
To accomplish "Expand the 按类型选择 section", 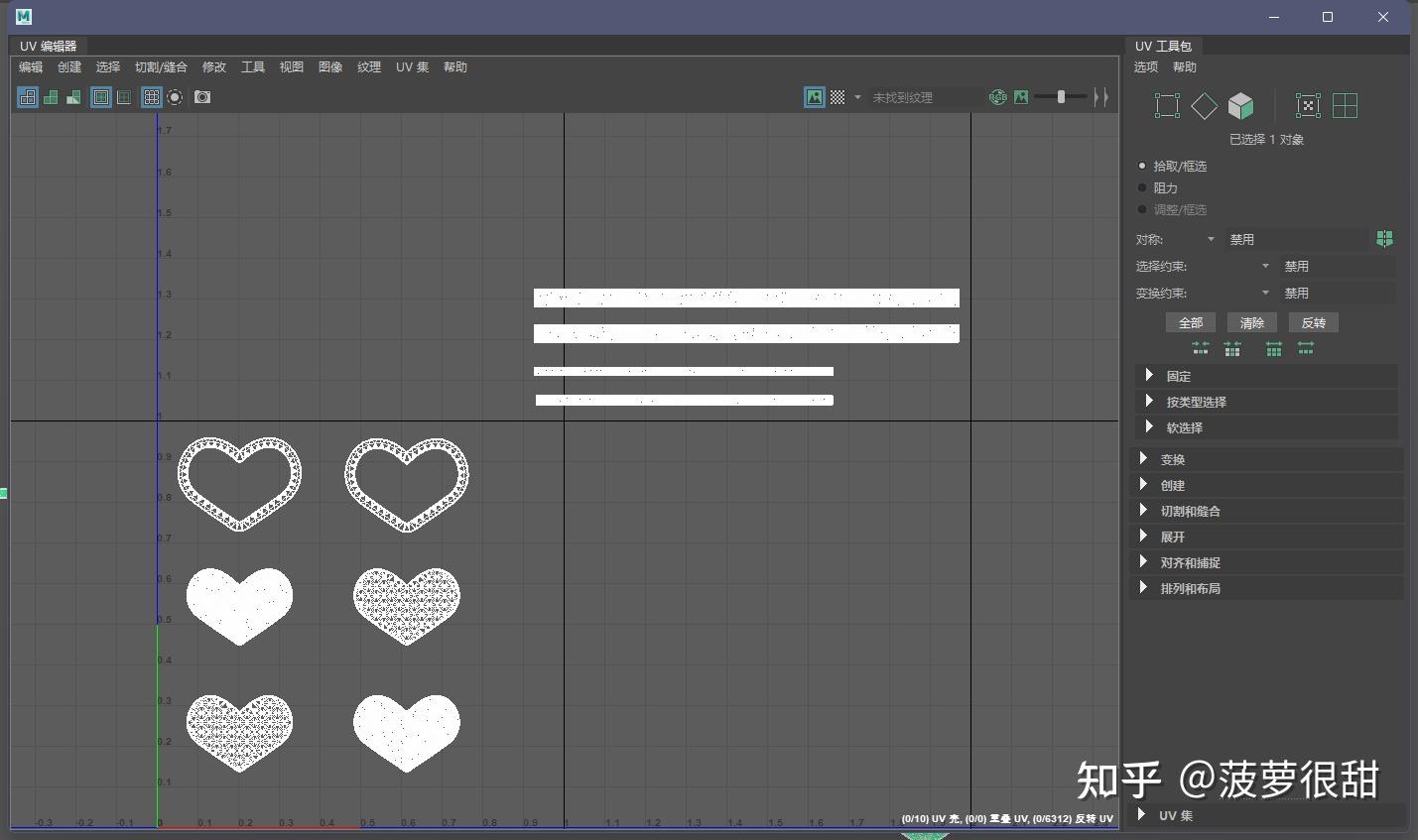I will [x=1266, y=402].
